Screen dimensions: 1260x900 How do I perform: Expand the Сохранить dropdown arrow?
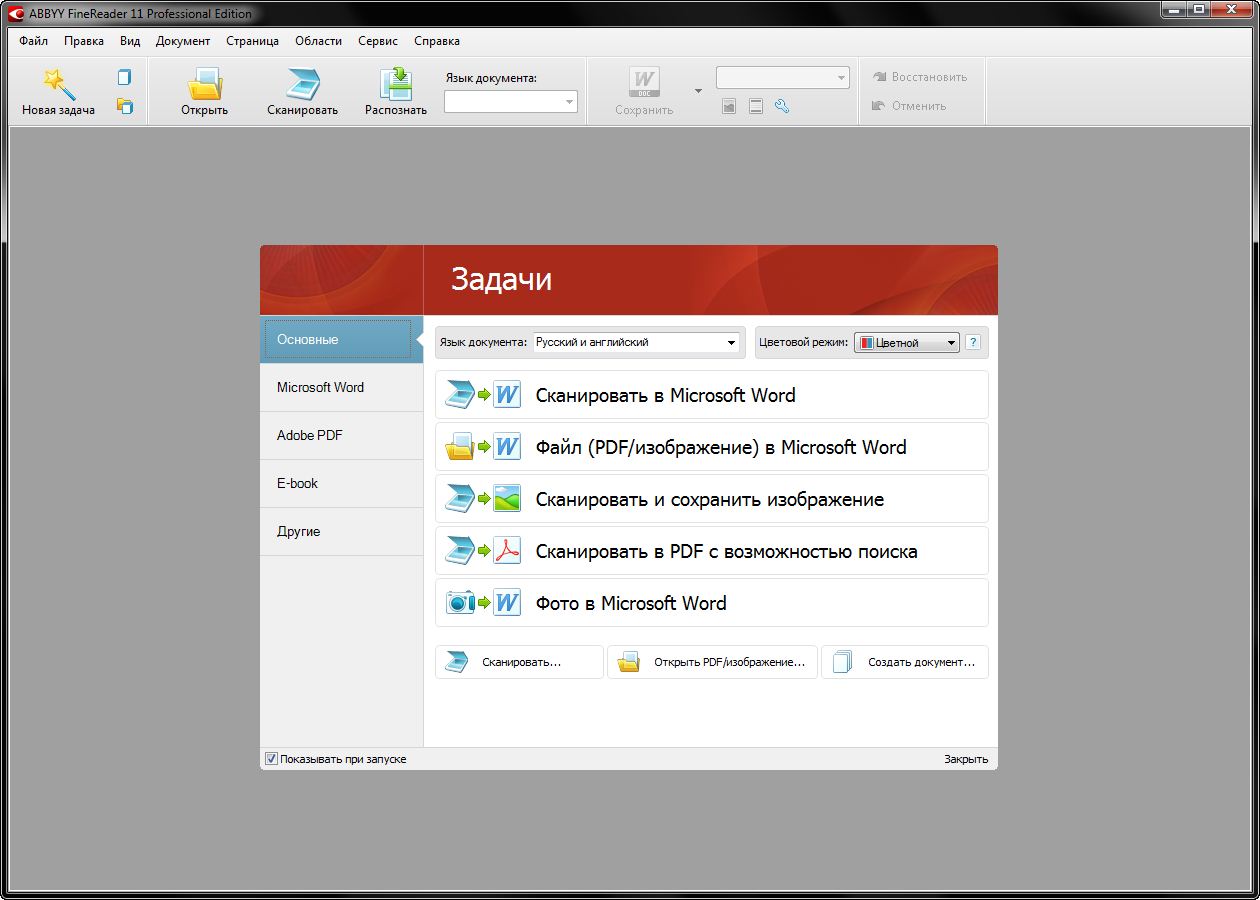698,91
